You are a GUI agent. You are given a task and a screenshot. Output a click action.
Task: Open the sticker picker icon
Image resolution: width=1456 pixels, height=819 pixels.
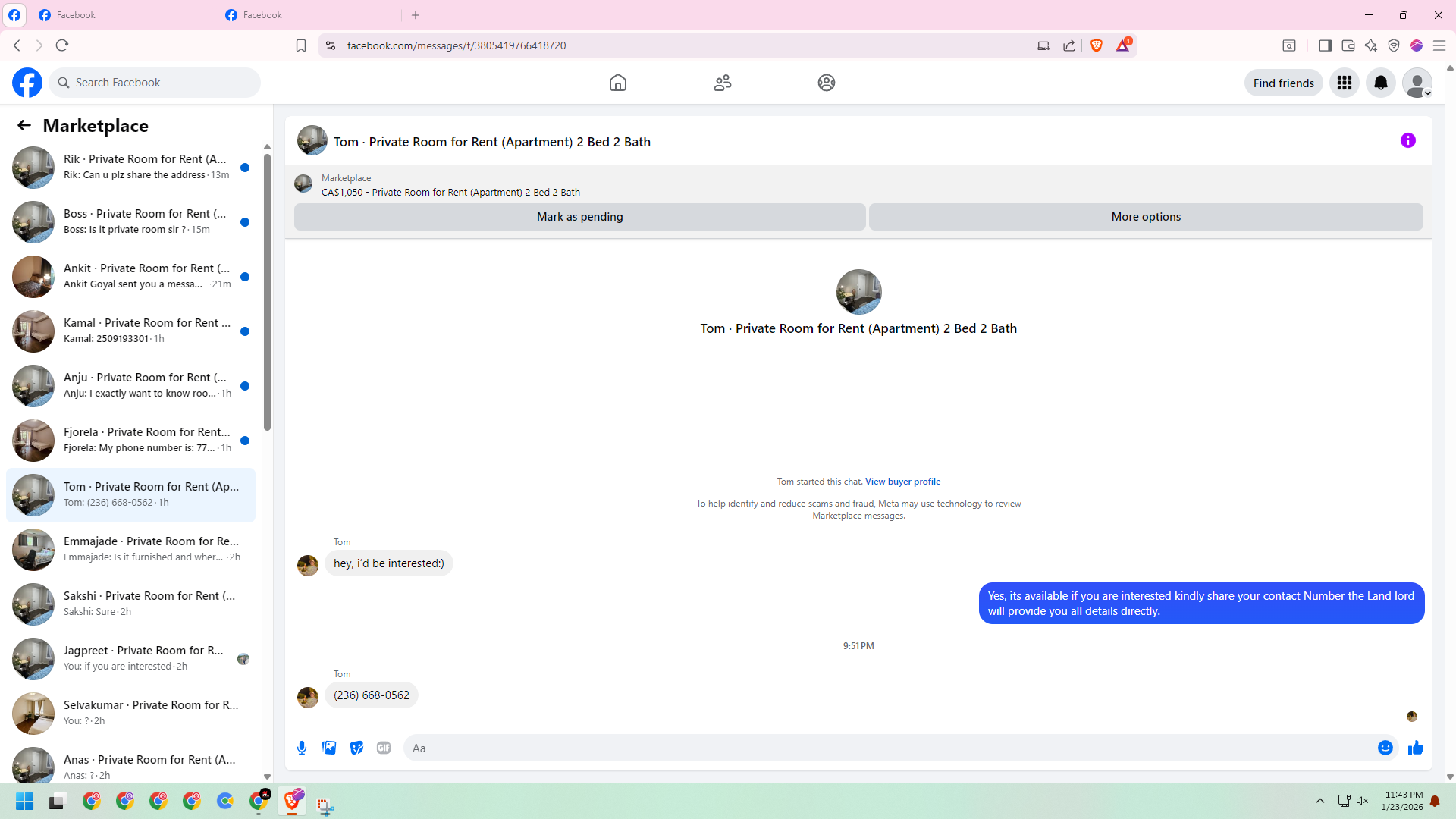point(356,748)
